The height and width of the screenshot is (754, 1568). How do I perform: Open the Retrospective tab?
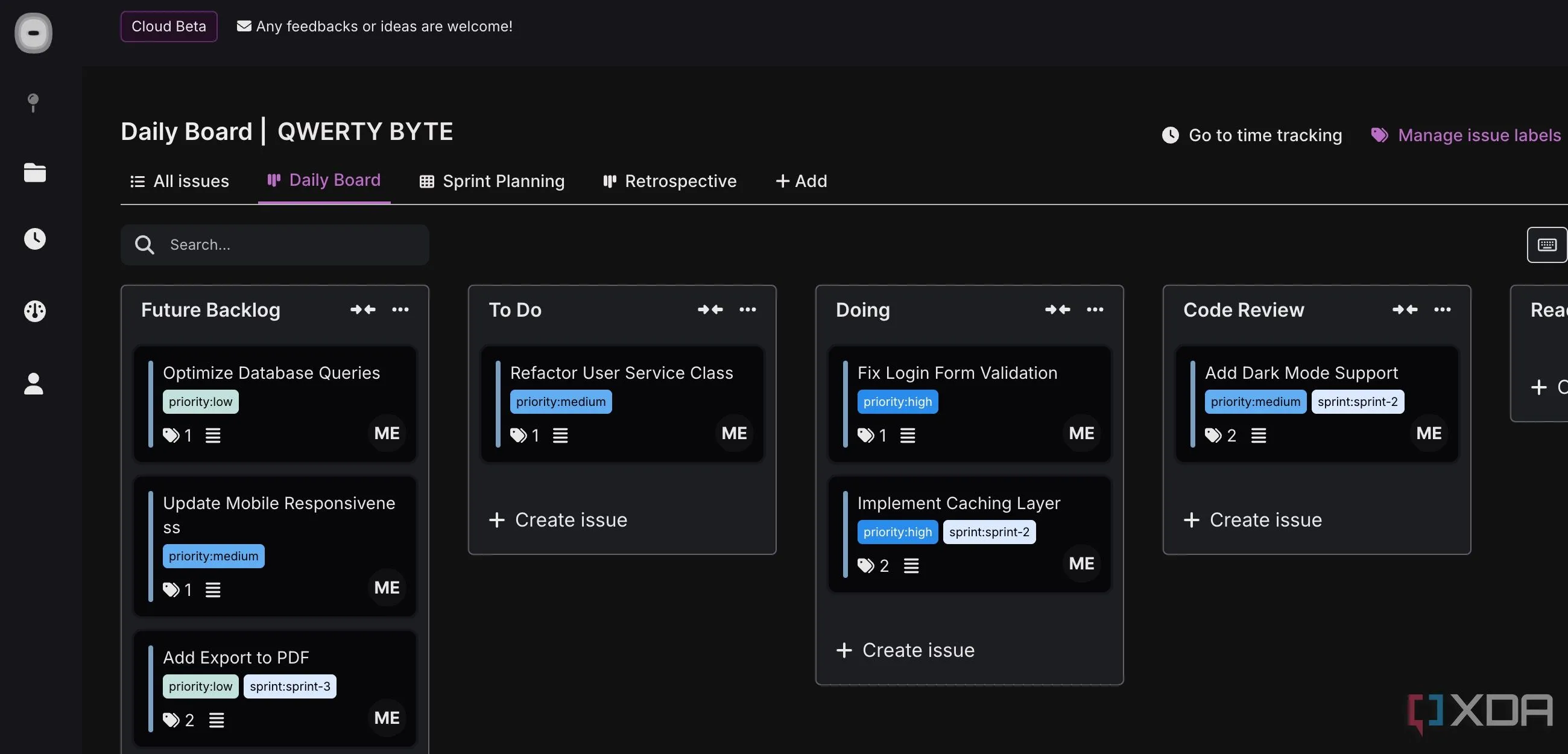[669, 181]
